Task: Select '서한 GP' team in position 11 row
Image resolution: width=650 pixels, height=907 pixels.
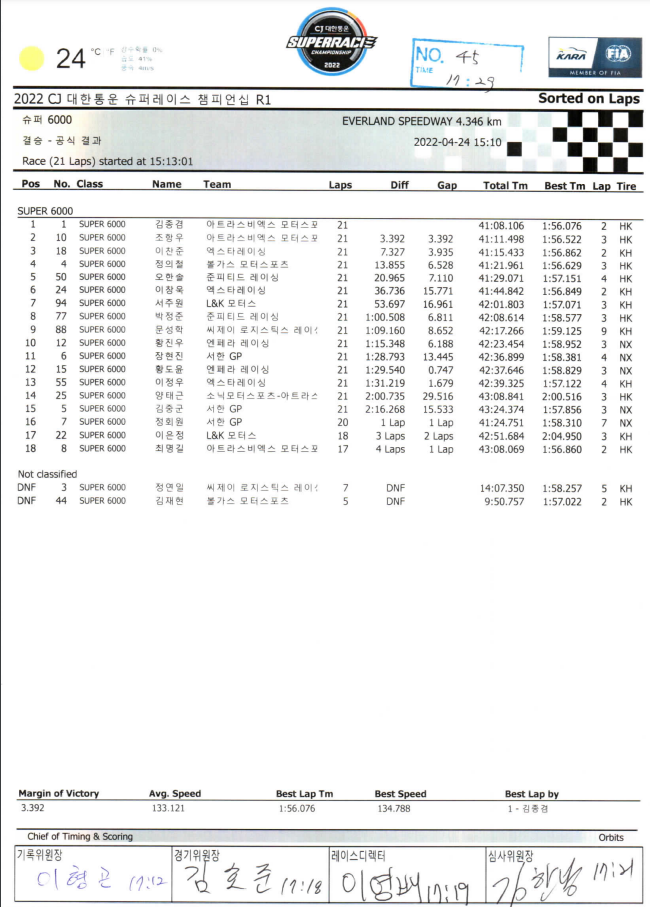Action: [224, 356]
